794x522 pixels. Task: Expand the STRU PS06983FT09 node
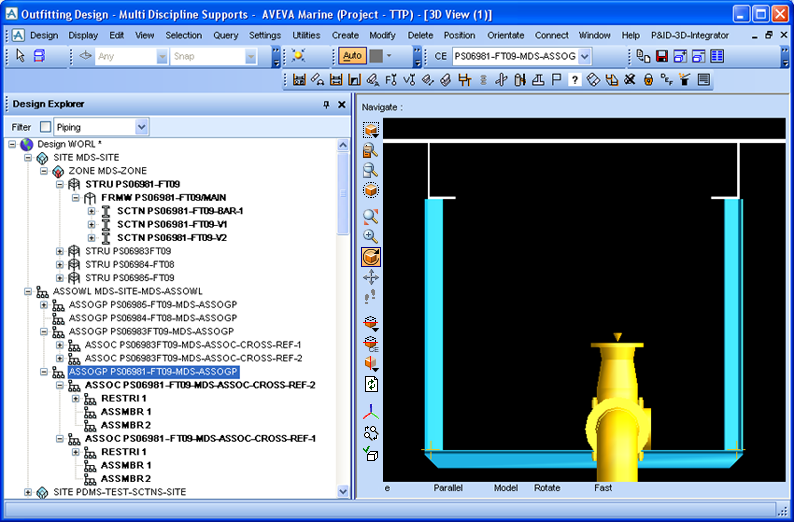(59, 251)
